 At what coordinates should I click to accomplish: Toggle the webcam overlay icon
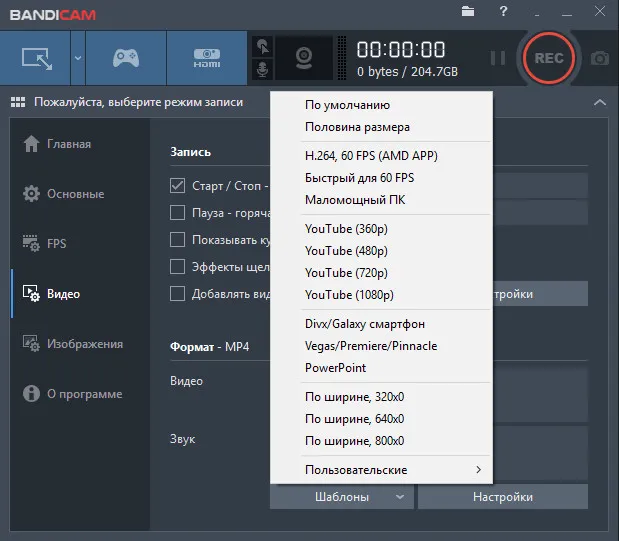pos(304,58)
